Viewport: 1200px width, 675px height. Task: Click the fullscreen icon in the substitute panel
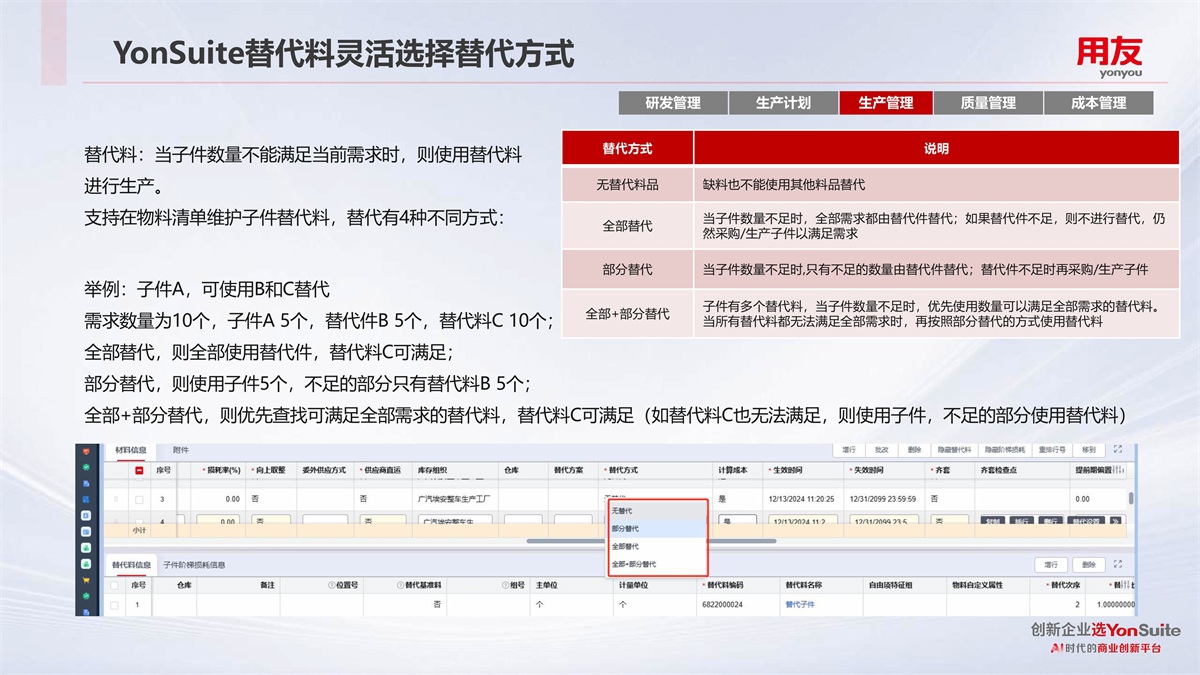[x=1118, y=564]
